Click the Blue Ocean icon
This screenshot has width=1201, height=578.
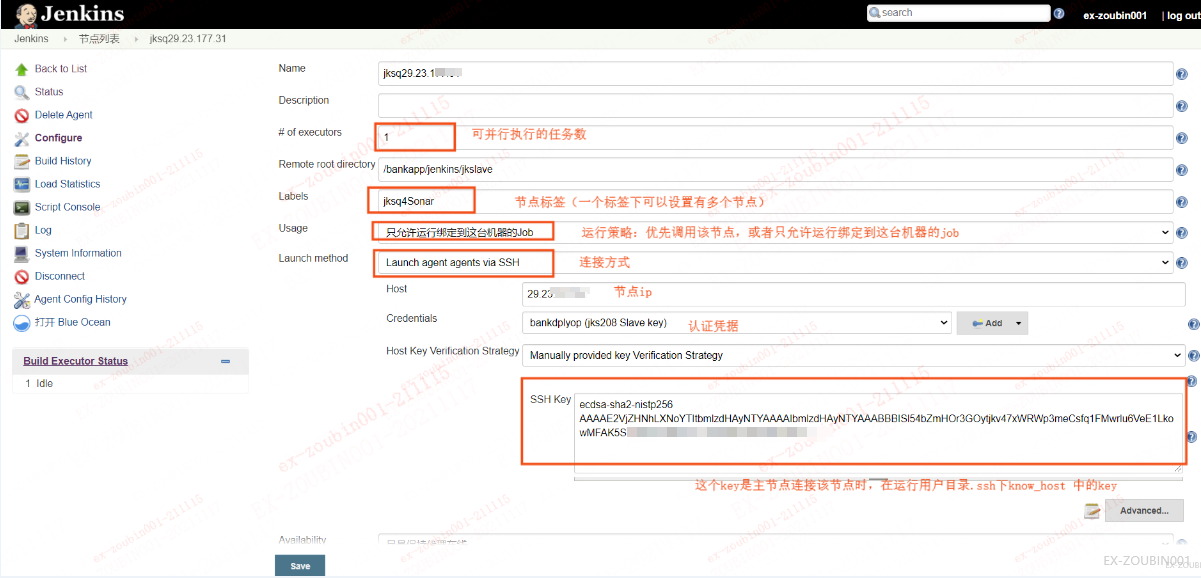22,322
